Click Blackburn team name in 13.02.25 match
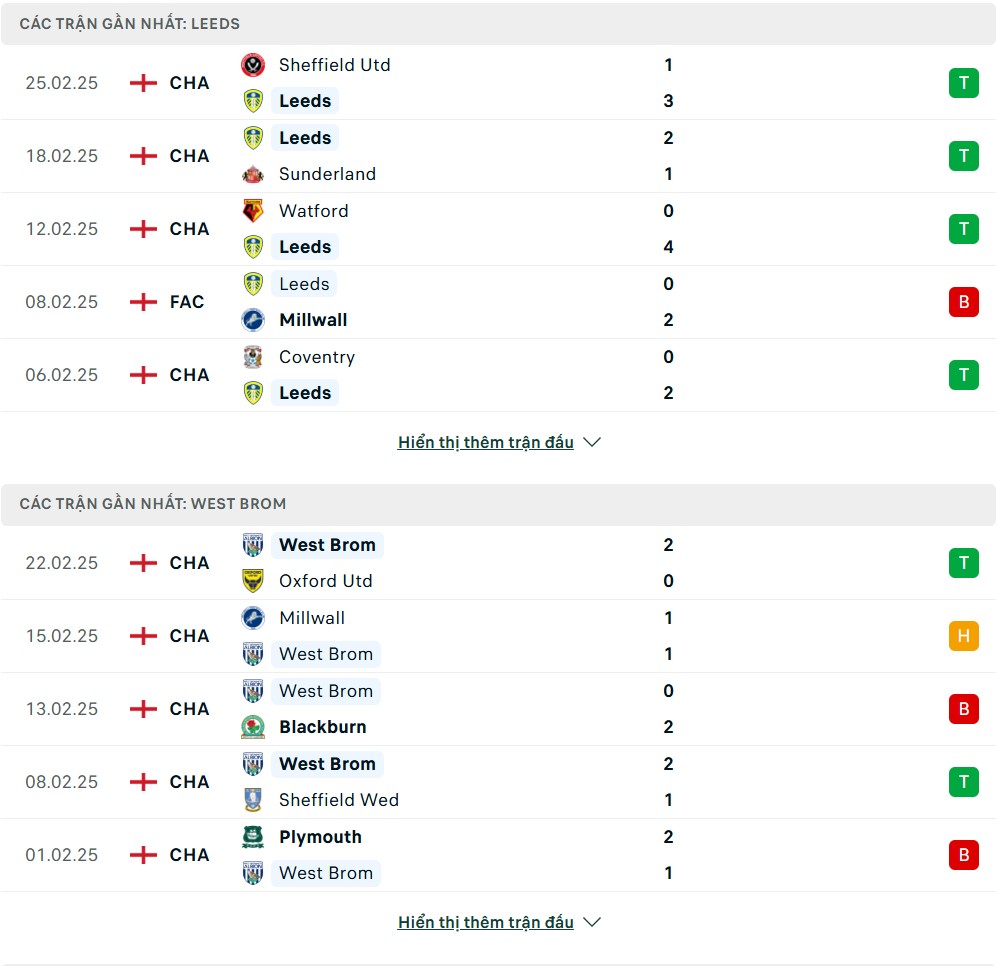 (322, 727)
